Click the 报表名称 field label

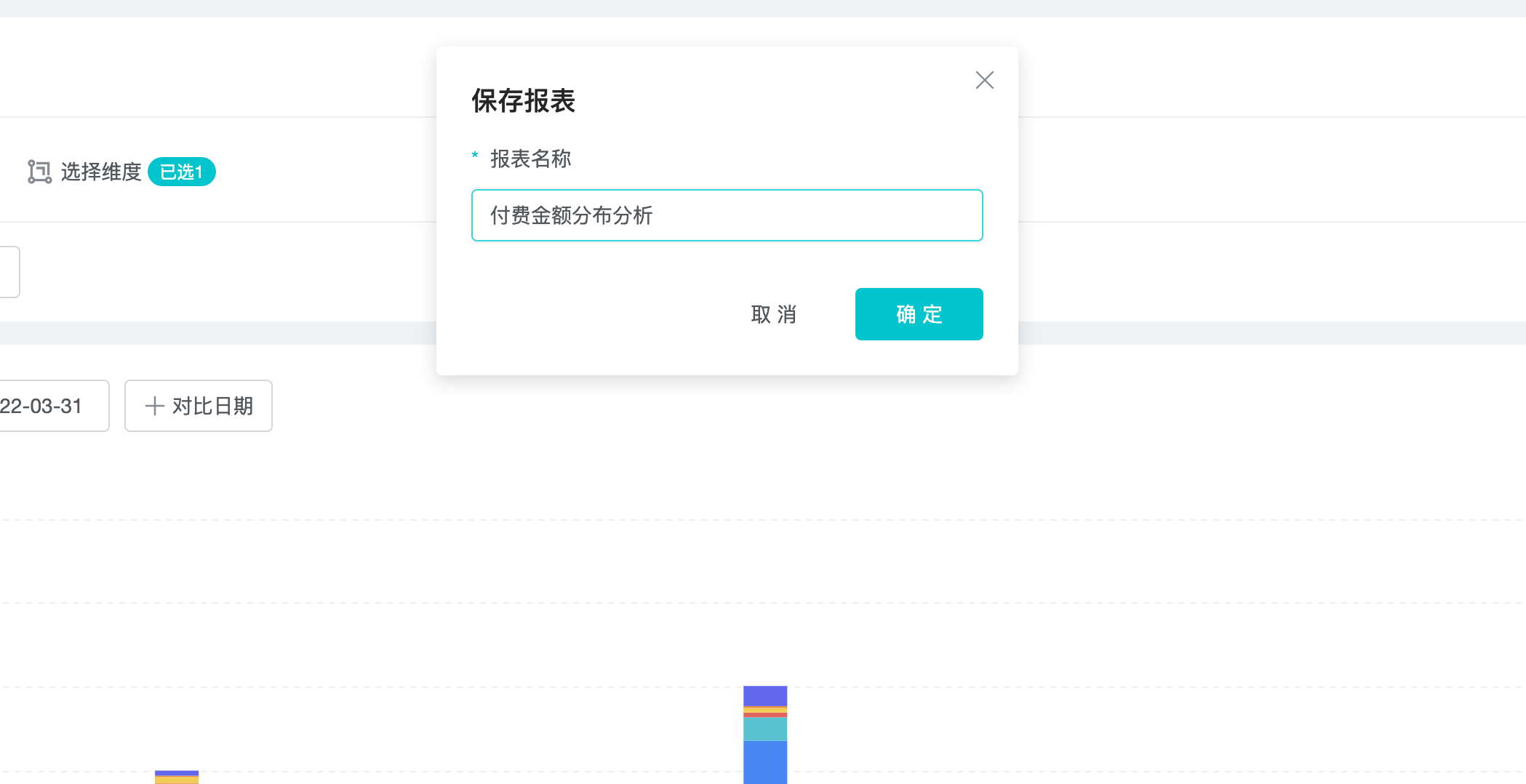coord(531,159)
